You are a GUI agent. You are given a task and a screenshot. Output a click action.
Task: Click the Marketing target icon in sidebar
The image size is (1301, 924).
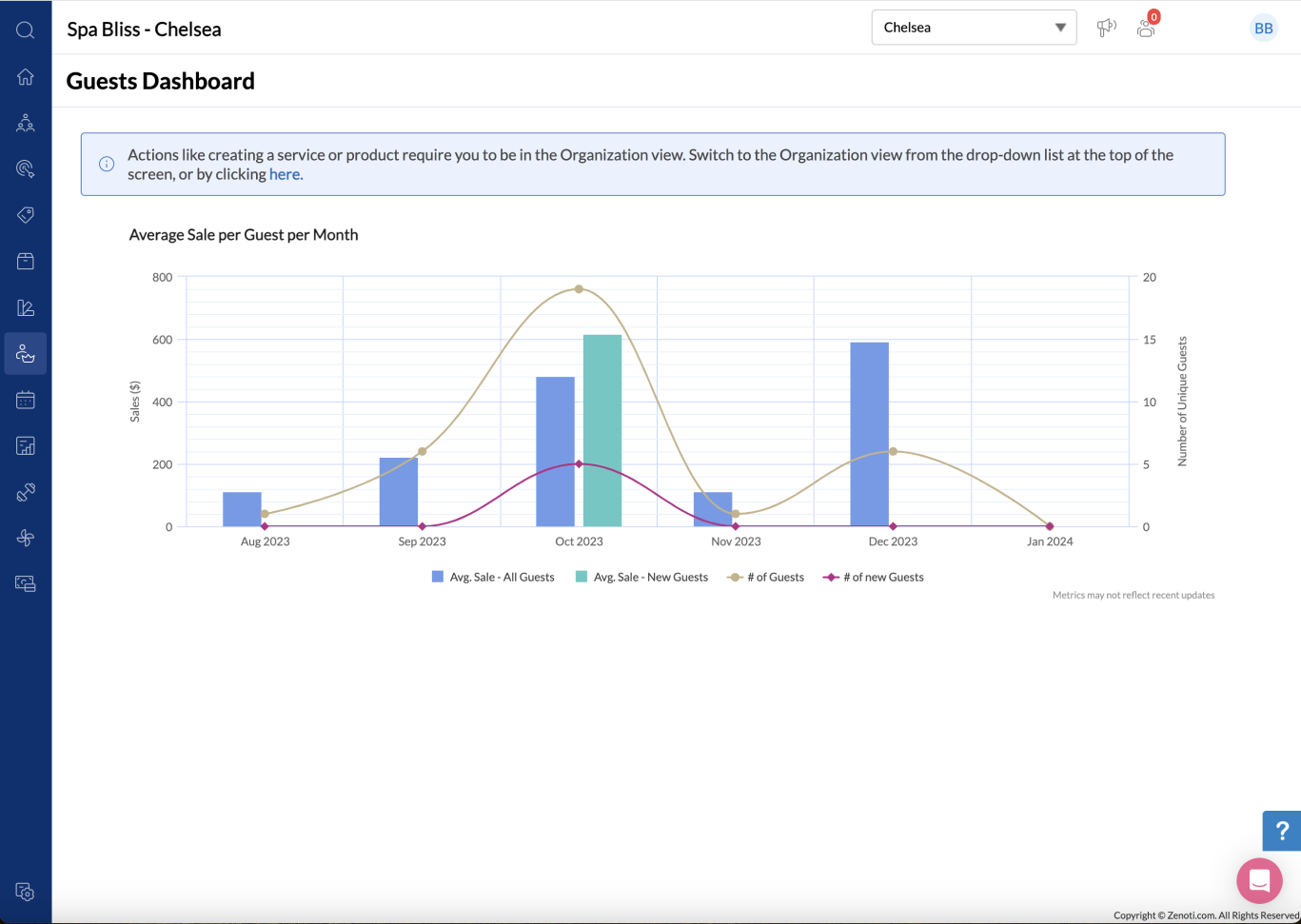[25, 168]
